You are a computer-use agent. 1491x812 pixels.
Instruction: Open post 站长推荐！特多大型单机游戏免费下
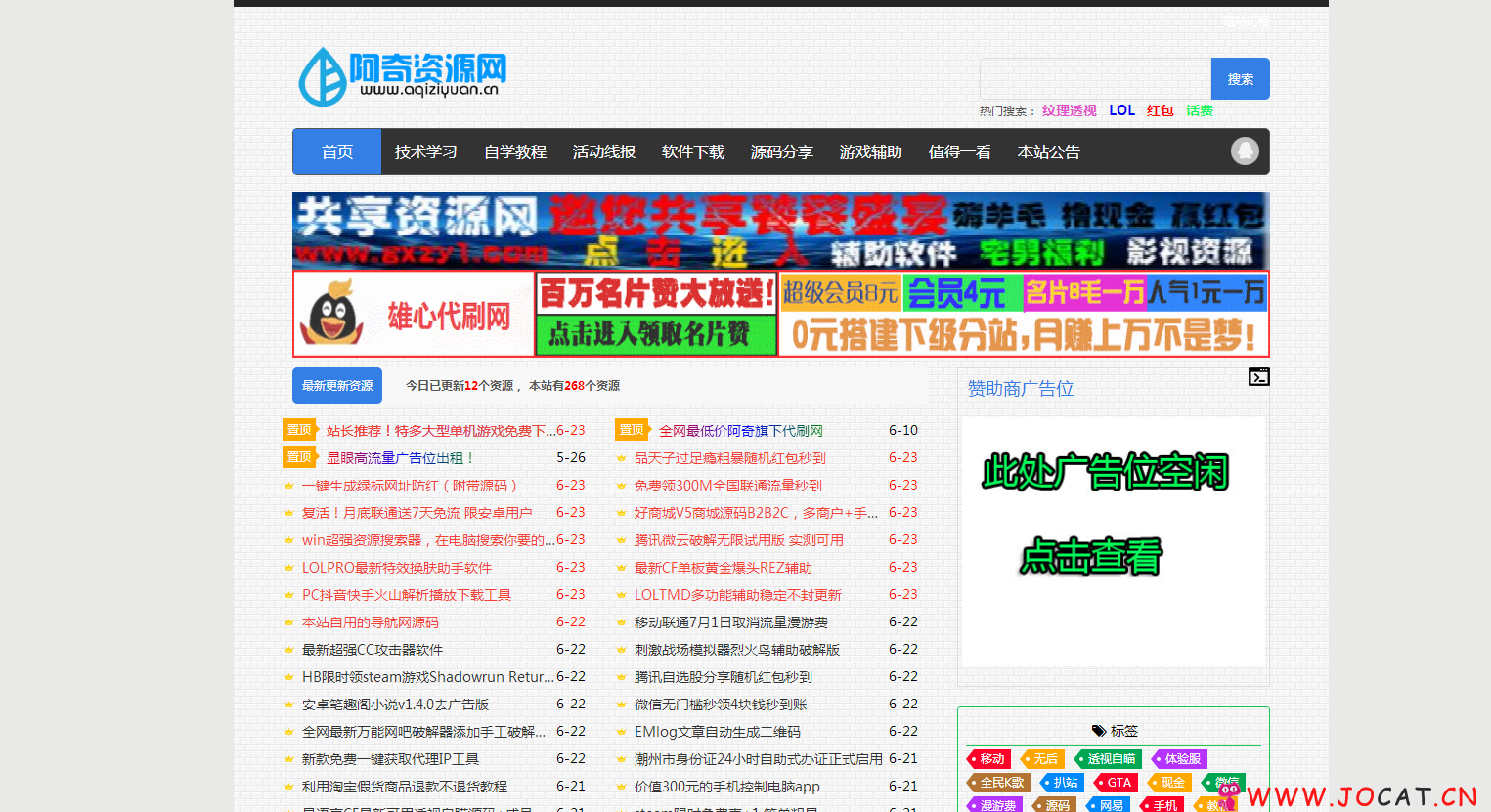click(x=441, y=430)
